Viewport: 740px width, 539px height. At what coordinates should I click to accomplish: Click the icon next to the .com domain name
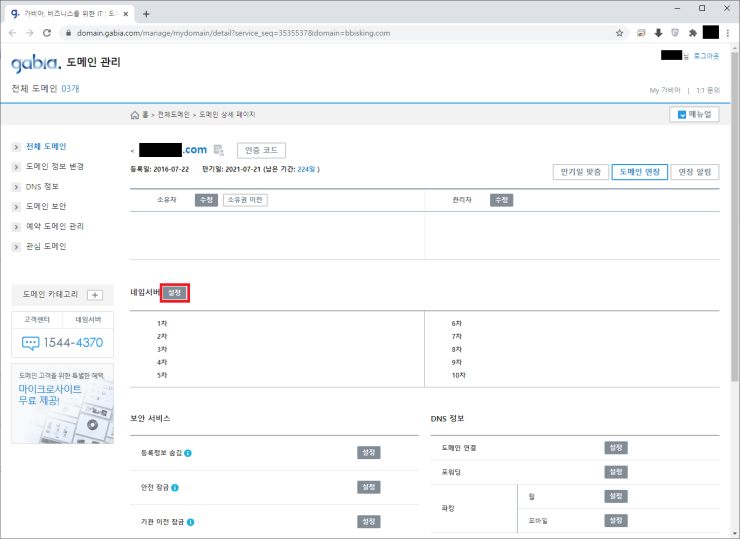click(x=219, y=150)
